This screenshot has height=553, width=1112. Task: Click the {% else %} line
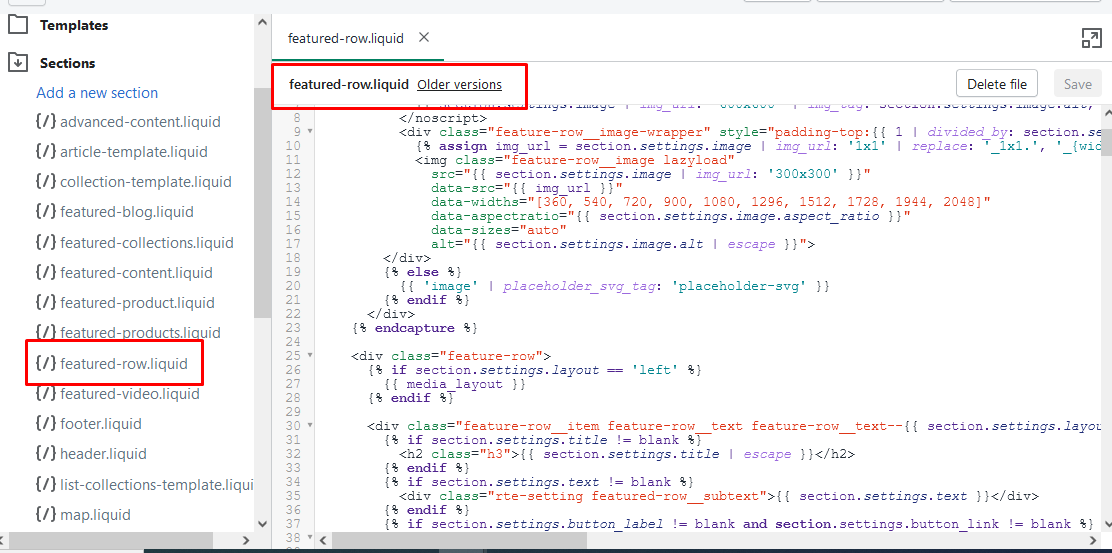pyautogui.click(x=423, y=272)
